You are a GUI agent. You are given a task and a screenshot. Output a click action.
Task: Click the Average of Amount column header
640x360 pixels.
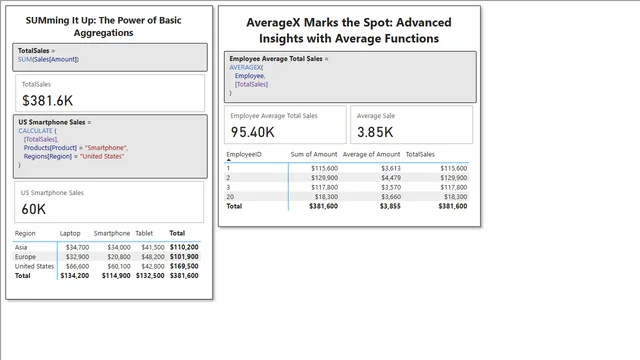(x=371, y=154)
